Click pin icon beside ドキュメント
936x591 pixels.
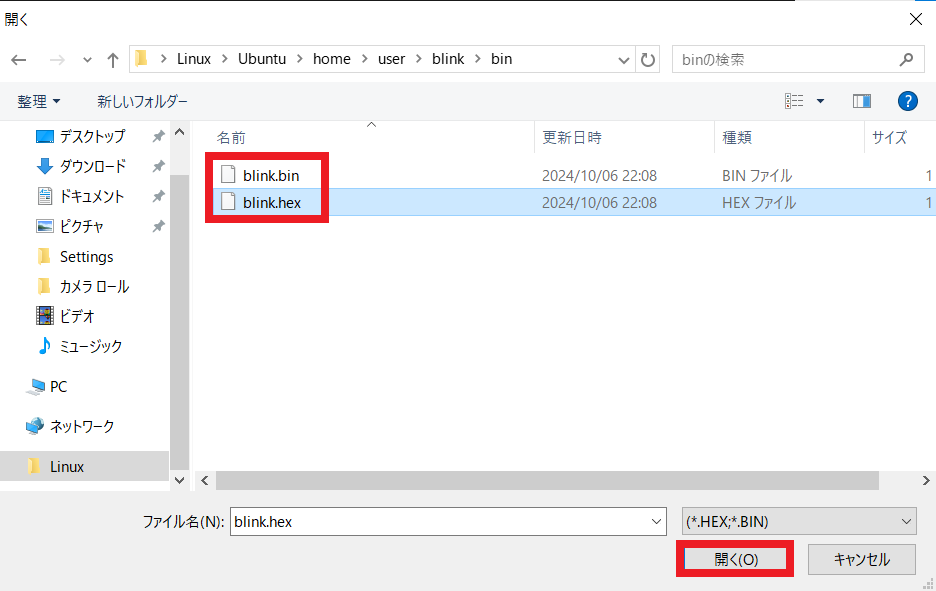158,196
